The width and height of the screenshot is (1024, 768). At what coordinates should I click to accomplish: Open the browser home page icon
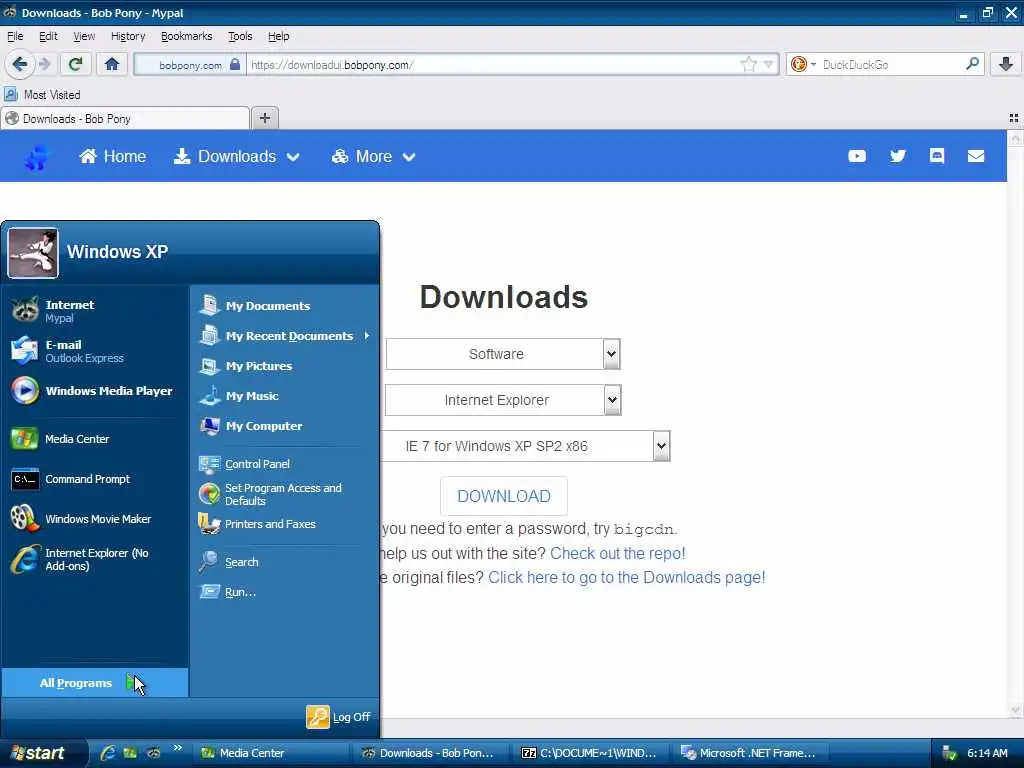[112, 64]
